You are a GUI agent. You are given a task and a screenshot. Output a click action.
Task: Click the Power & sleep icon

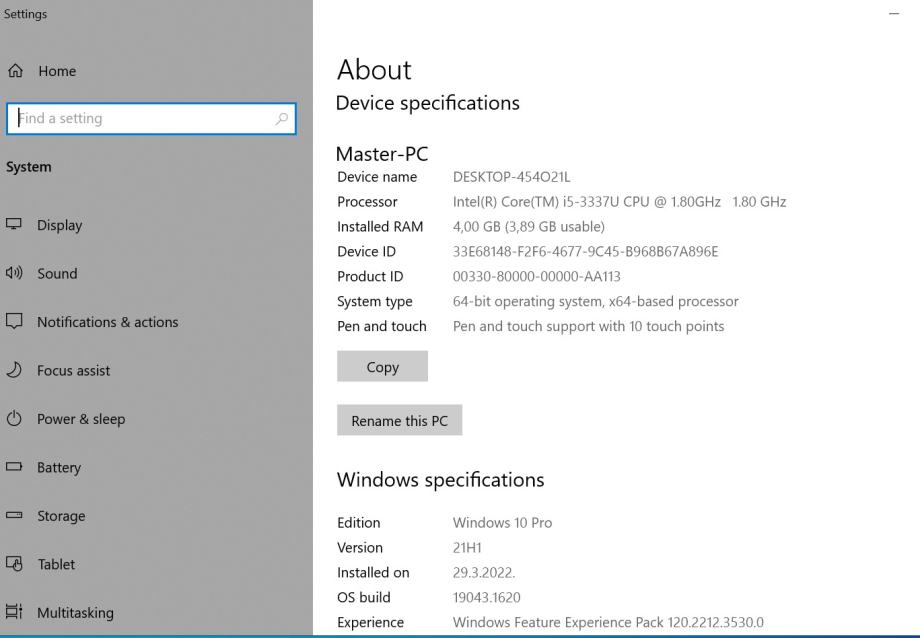pyautogui.click(x=14, y=419)
